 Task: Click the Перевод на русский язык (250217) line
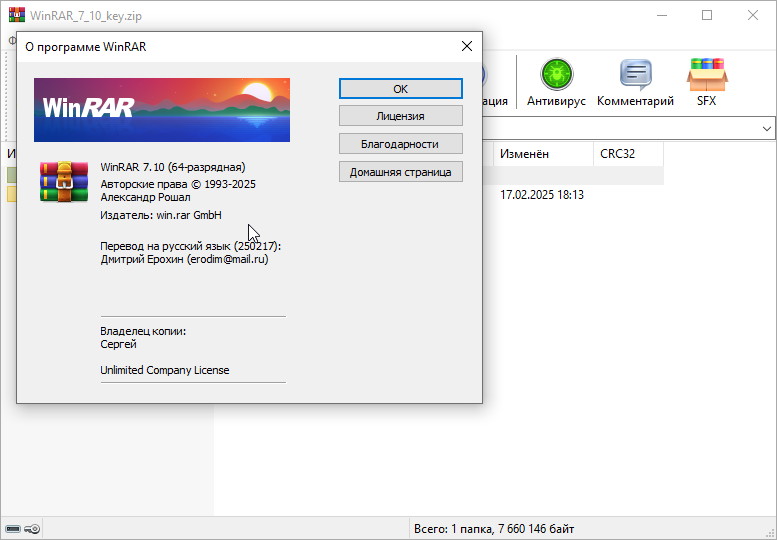click(190, 246)
